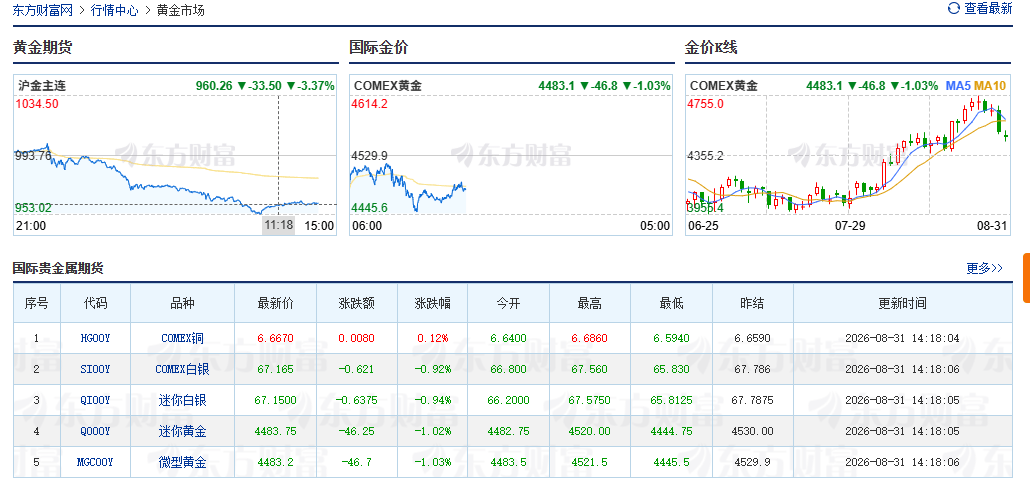1030x481 pixels.
Task: Click the 涨跌额 column header
Action: pyautogui.click(x=357, y=303)
